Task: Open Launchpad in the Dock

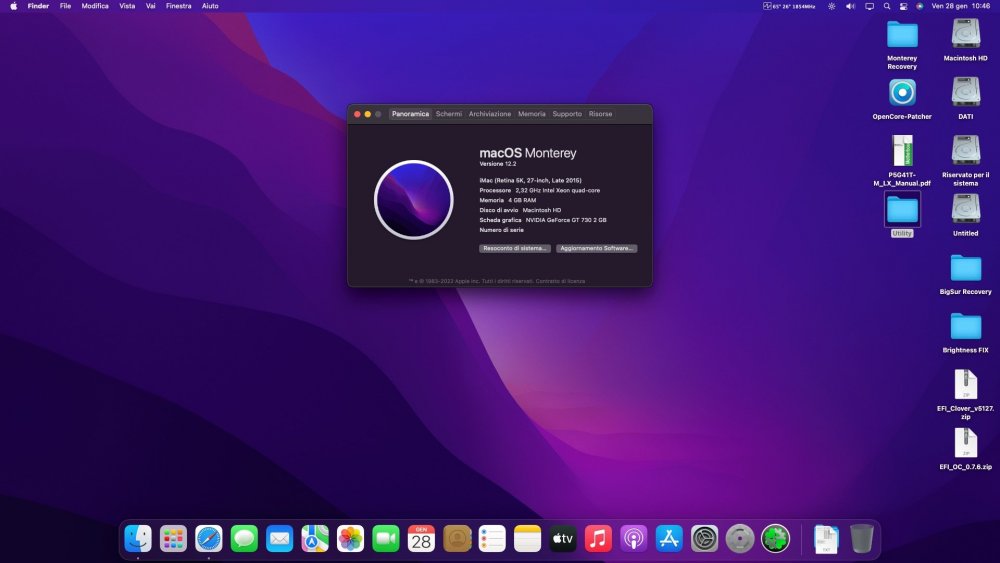Action: pyautogui.click(x=173, y=539)
